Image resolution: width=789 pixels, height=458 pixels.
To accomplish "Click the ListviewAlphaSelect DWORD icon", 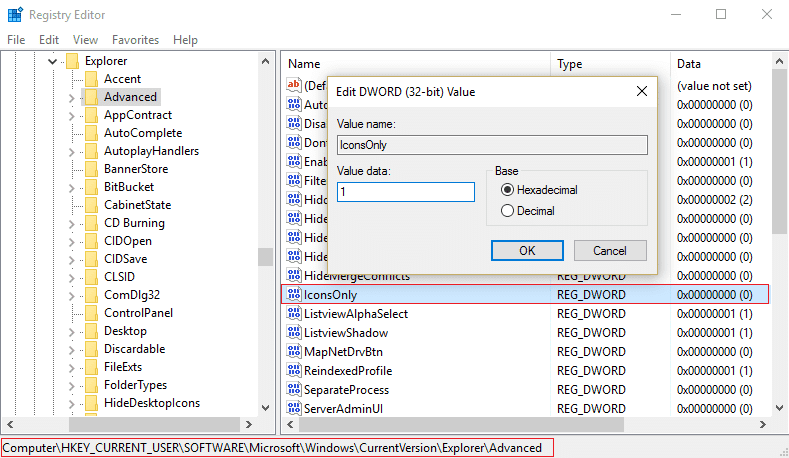I will pos(294,314).
